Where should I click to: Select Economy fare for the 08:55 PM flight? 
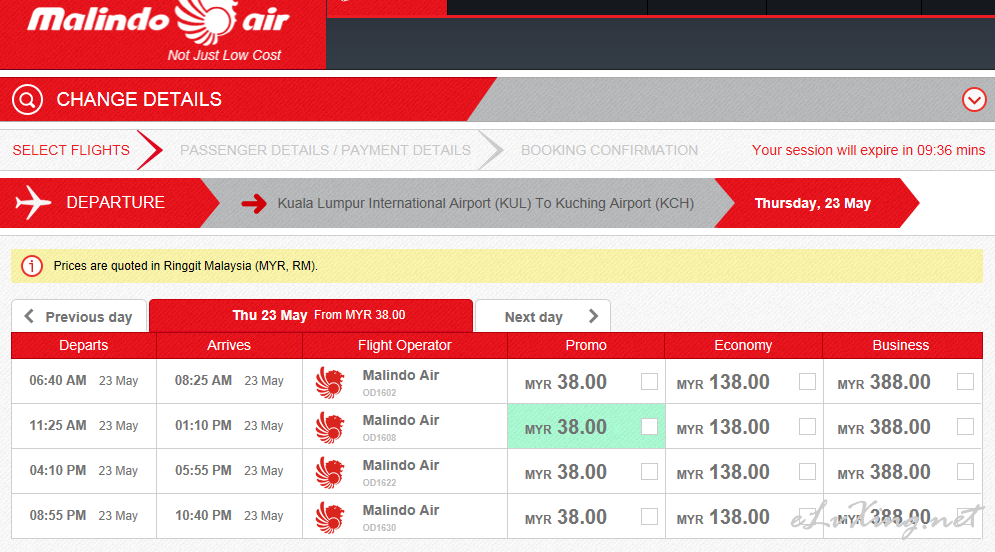click(807, 516)
